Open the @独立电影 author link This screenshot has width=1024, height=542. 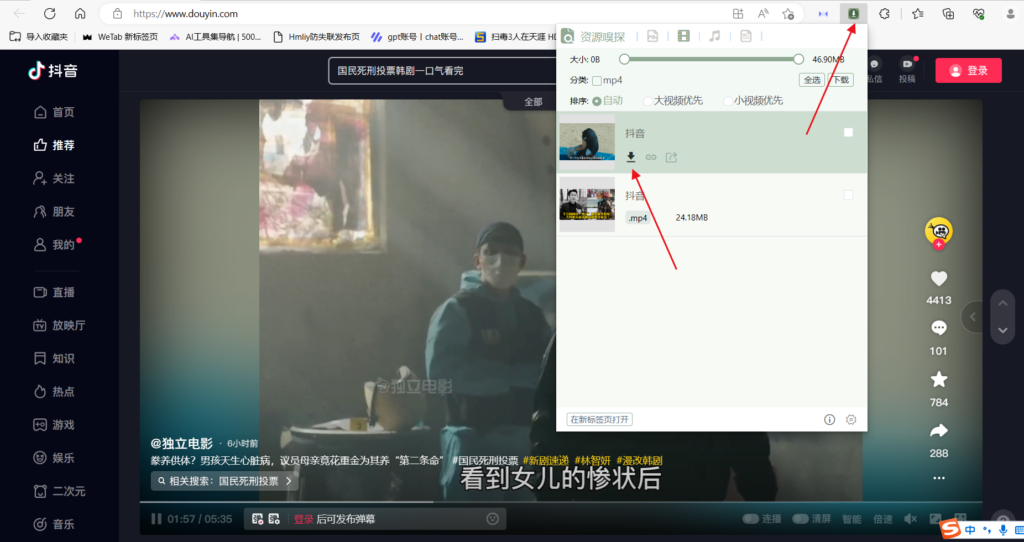pyautogui.click(x=182, y=443)
